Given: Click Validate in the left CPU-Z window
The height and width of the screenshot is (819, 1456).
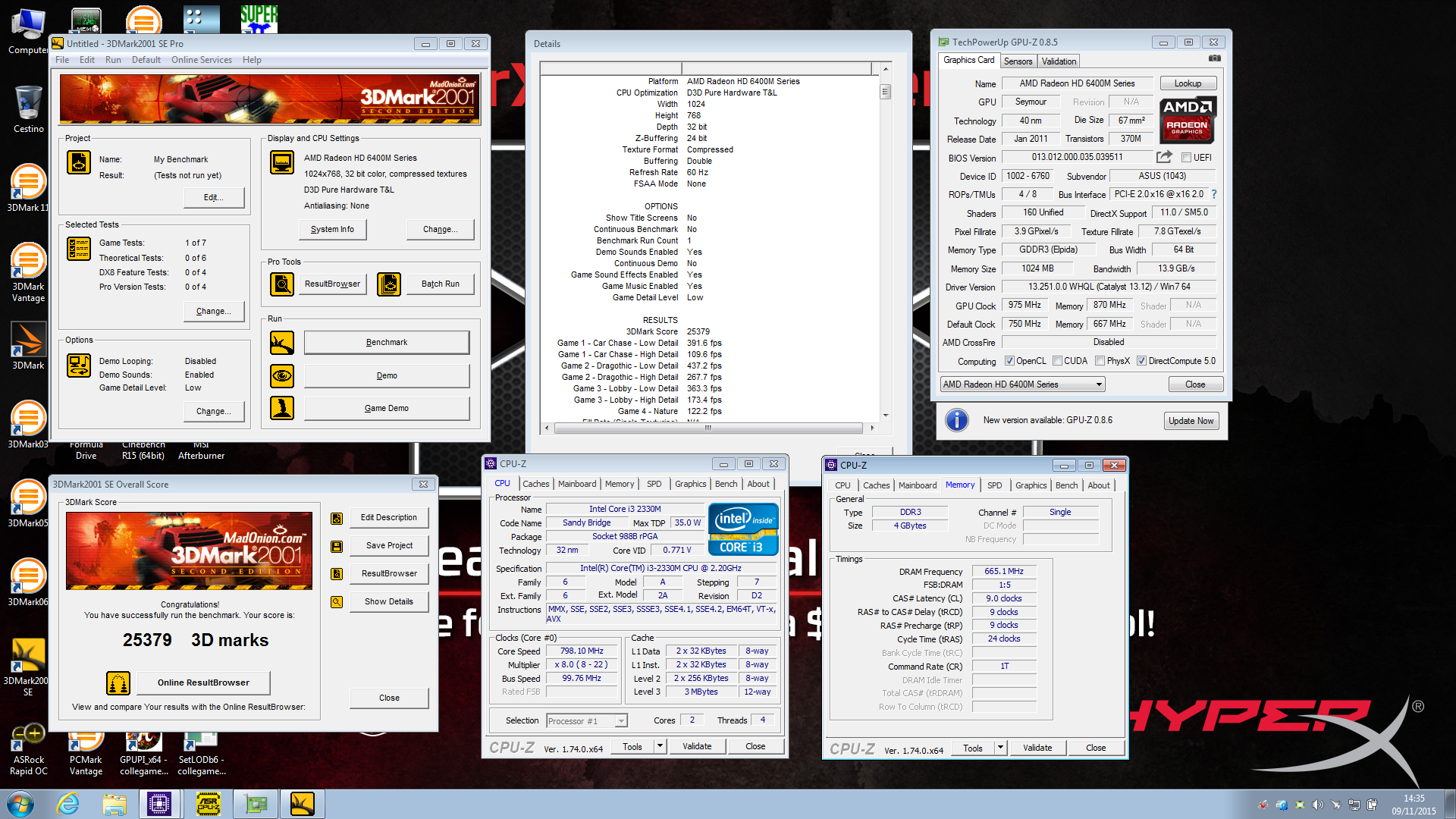Looking at the screenshot, I should pos(697,747).
